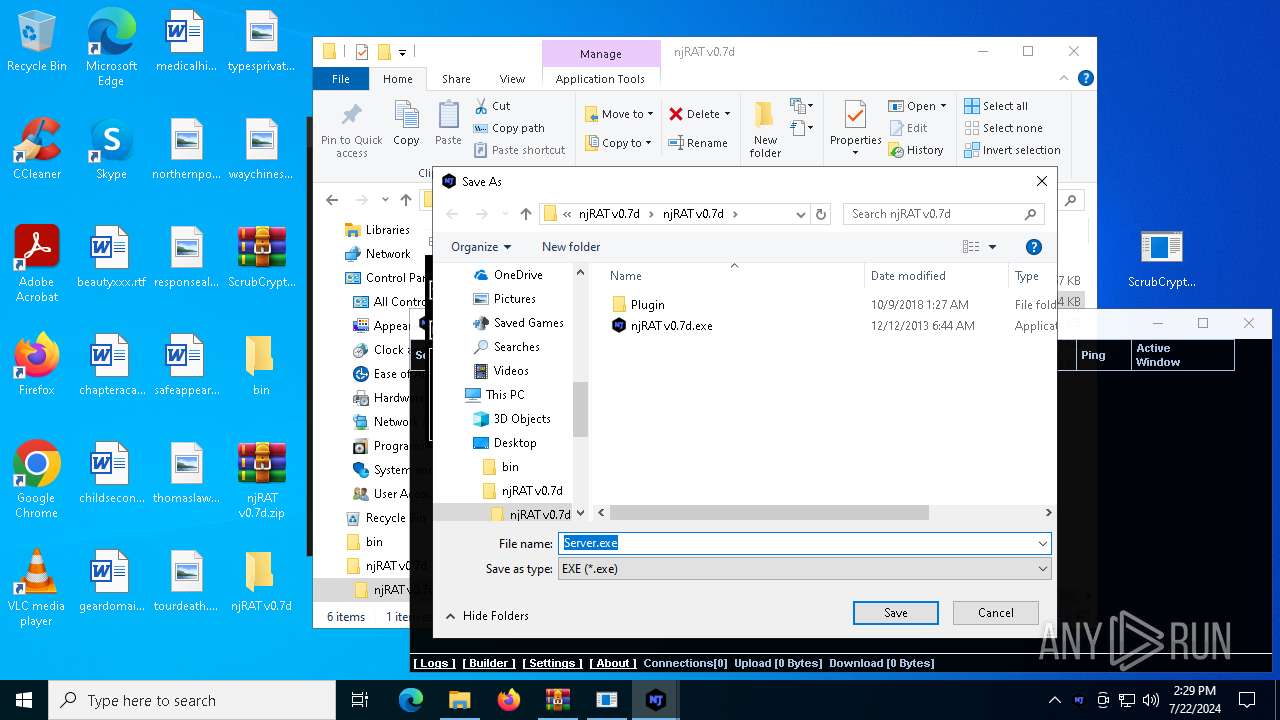Click the Save button in Save As dialog
This screenshot has width=1280, height=720.
pos(895,613)
